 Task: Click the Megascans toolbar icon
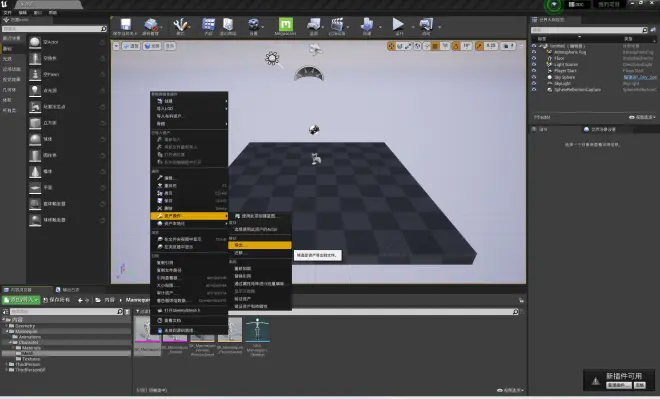(x=285, y=26)
